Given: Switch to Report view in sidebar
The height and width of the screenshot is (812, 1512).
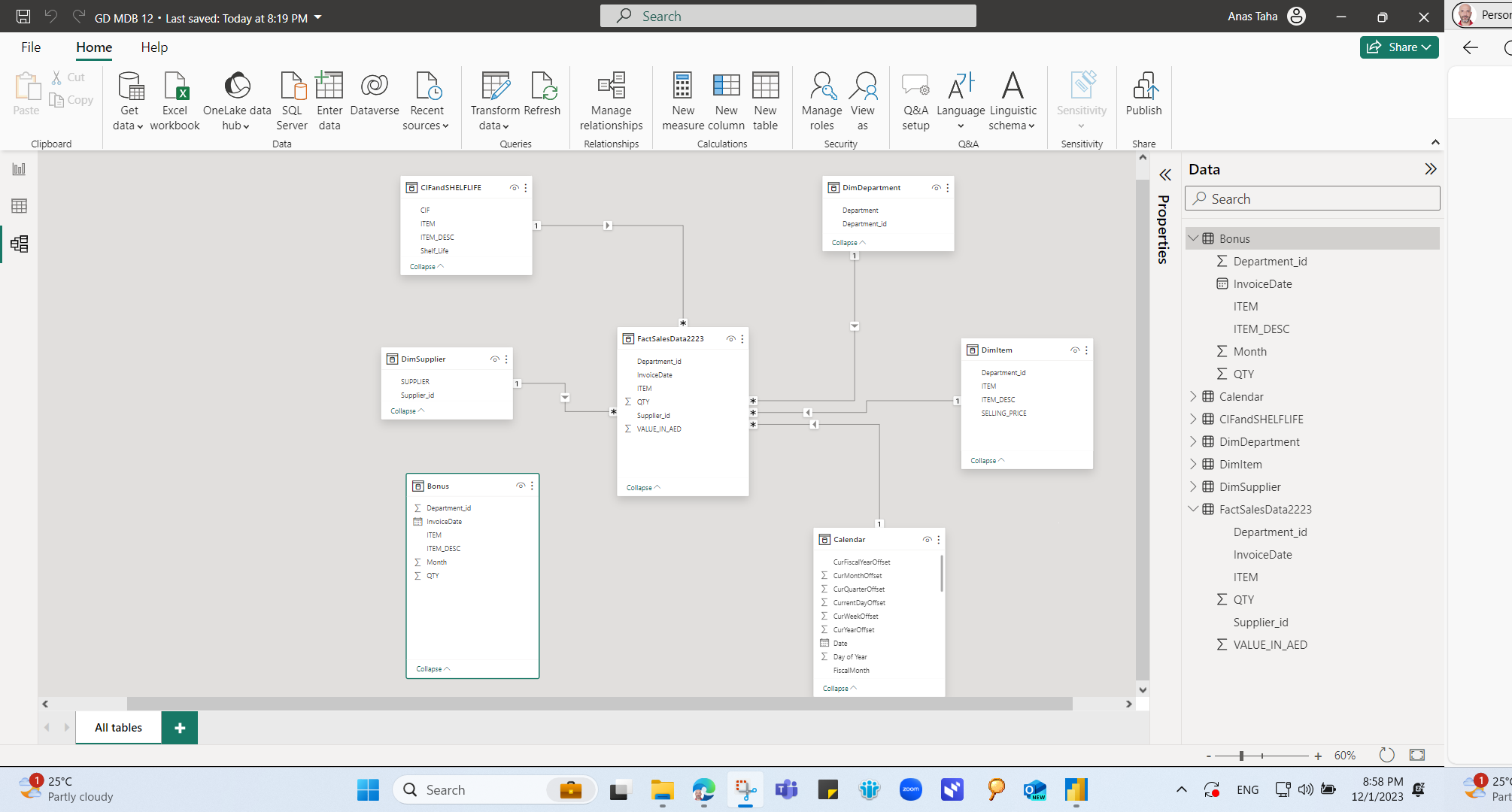Looking at the screenshot, I should (x=19, y=169).
